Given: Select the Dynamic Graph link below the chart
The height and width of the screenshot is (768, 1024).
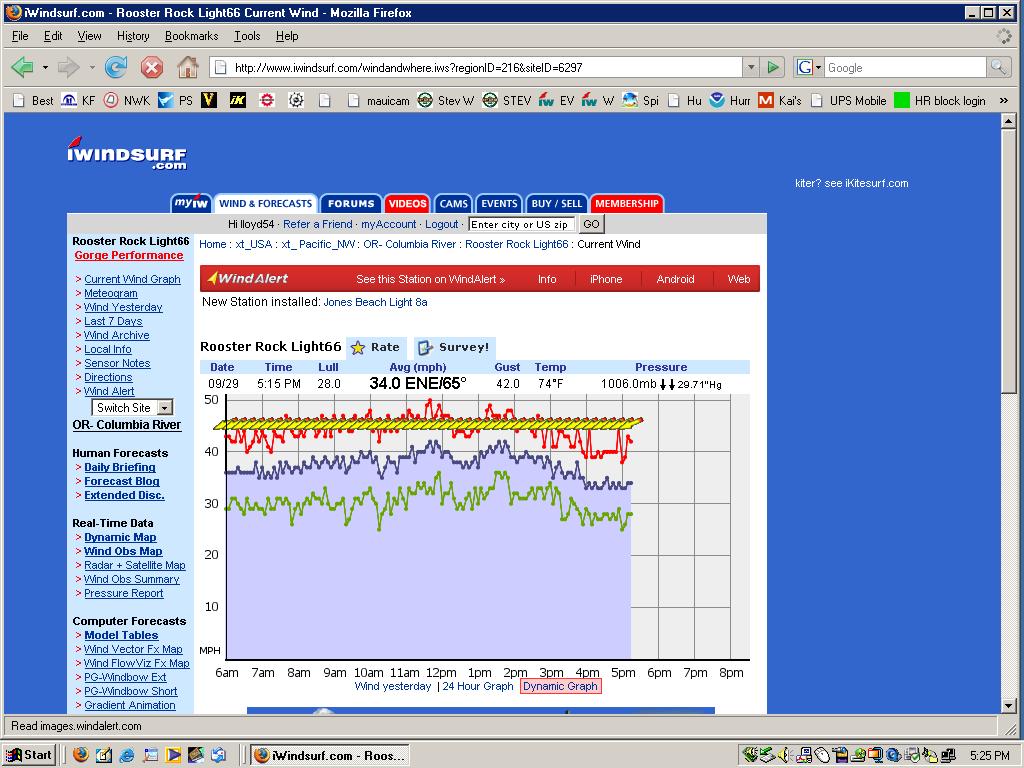Looking at the screenshot, I should point(560,686).
